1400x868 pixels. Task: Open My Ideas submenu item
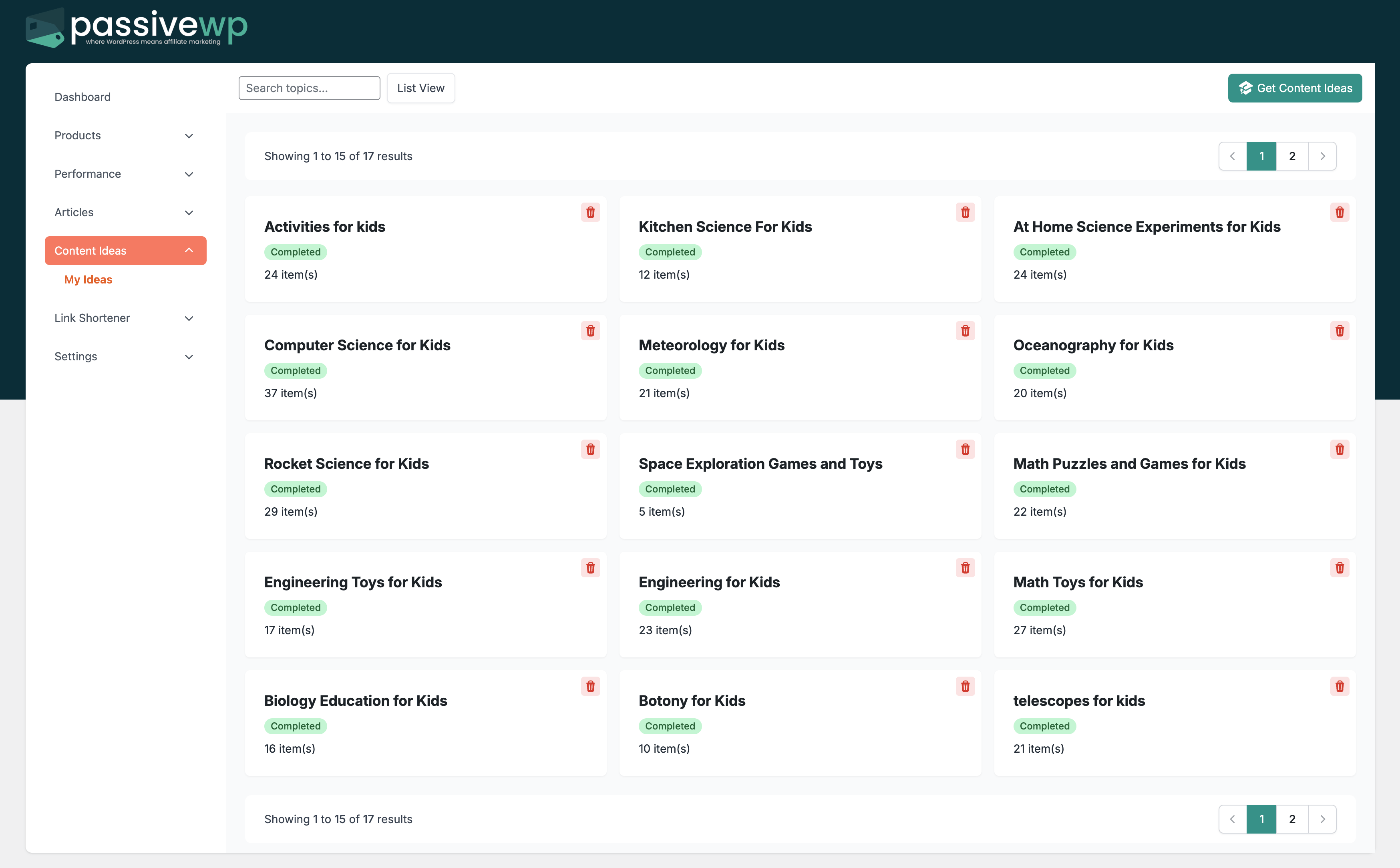click(x=89, y=279)
